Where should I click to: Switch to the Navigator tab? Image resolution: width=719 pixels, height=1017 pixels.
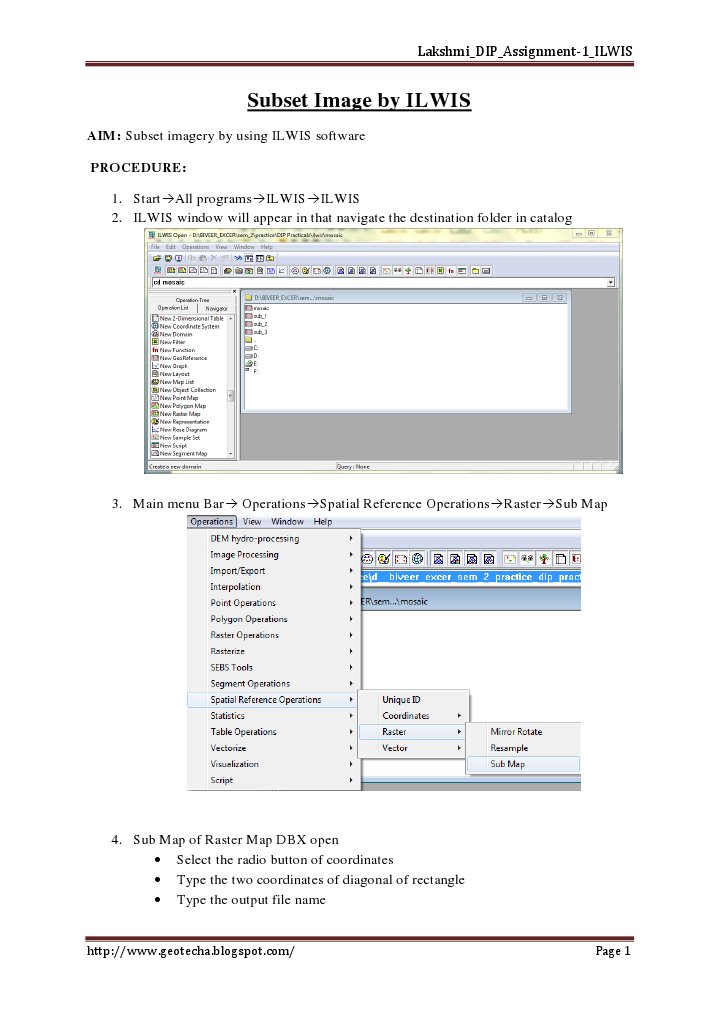click(217, 309)
